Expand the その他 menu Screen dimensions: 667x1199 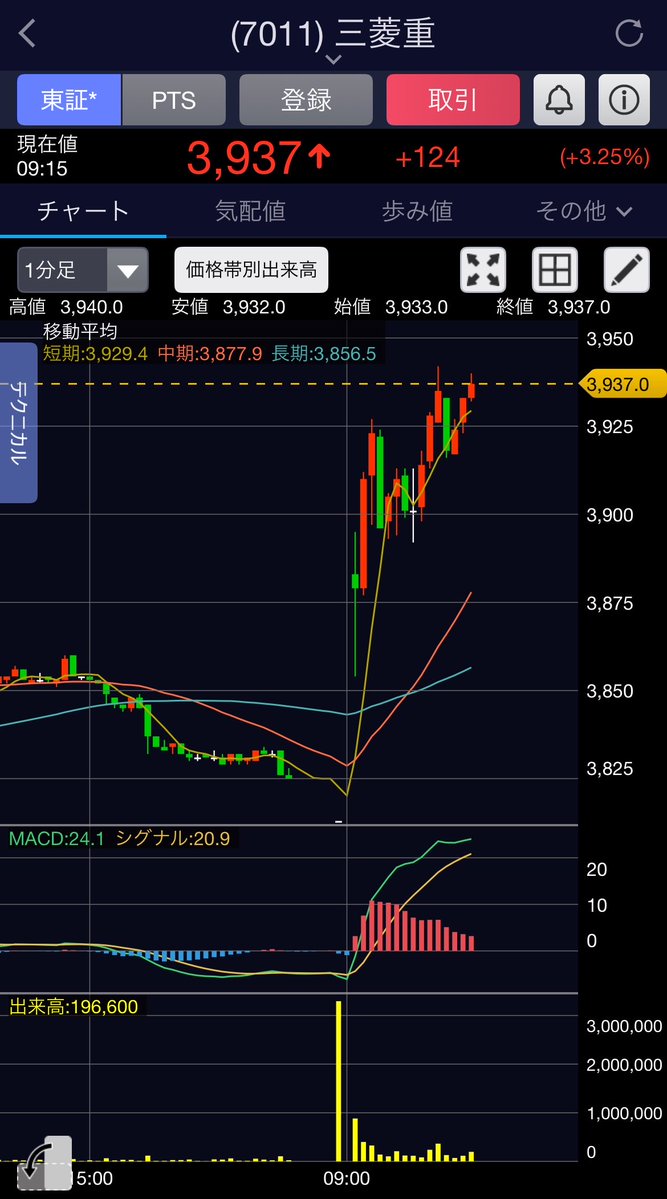[x=584, y=211]
